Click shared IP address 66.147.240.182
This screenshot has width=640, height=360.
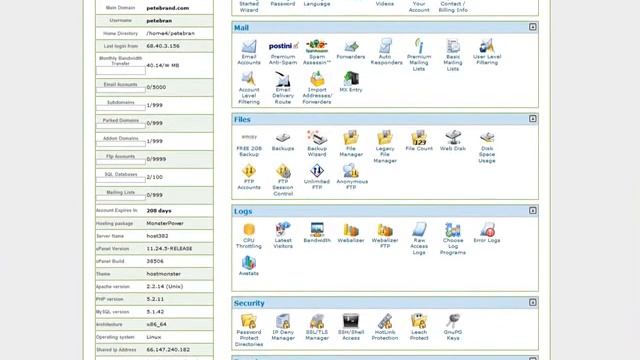coord(168,350)
